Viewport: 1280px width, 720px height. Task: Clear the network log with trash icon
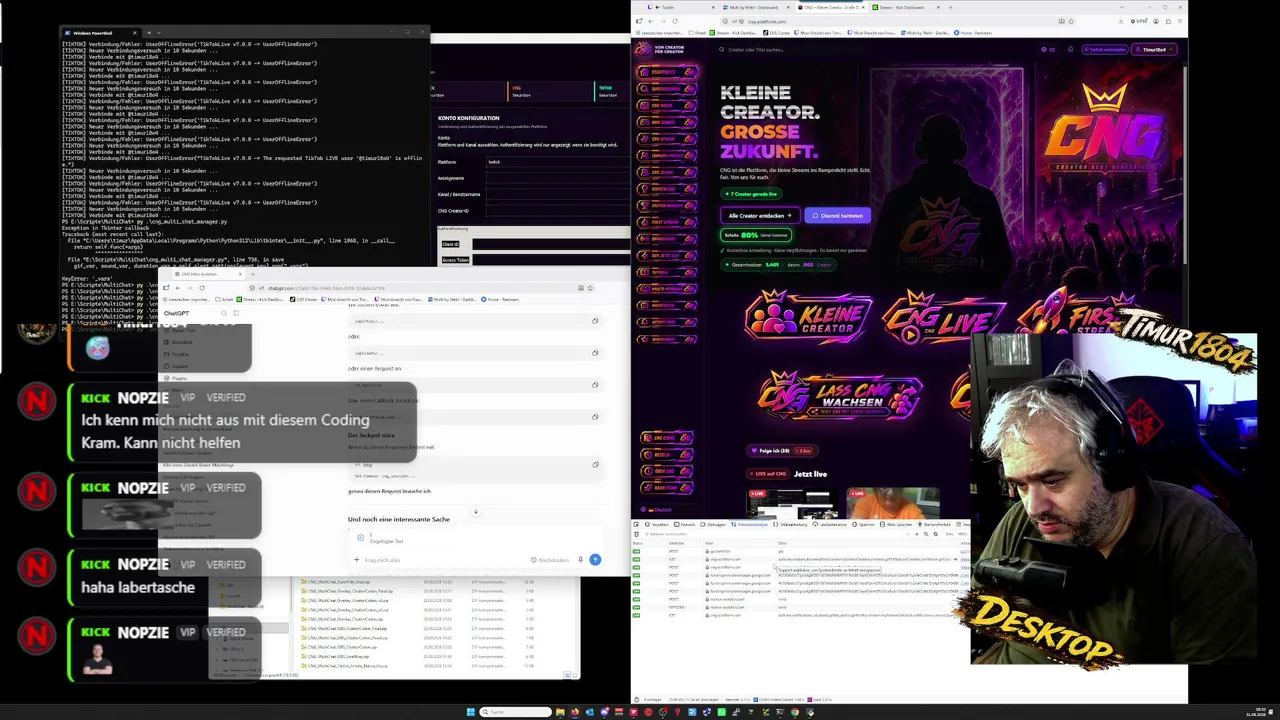click(x=637, y=534)
